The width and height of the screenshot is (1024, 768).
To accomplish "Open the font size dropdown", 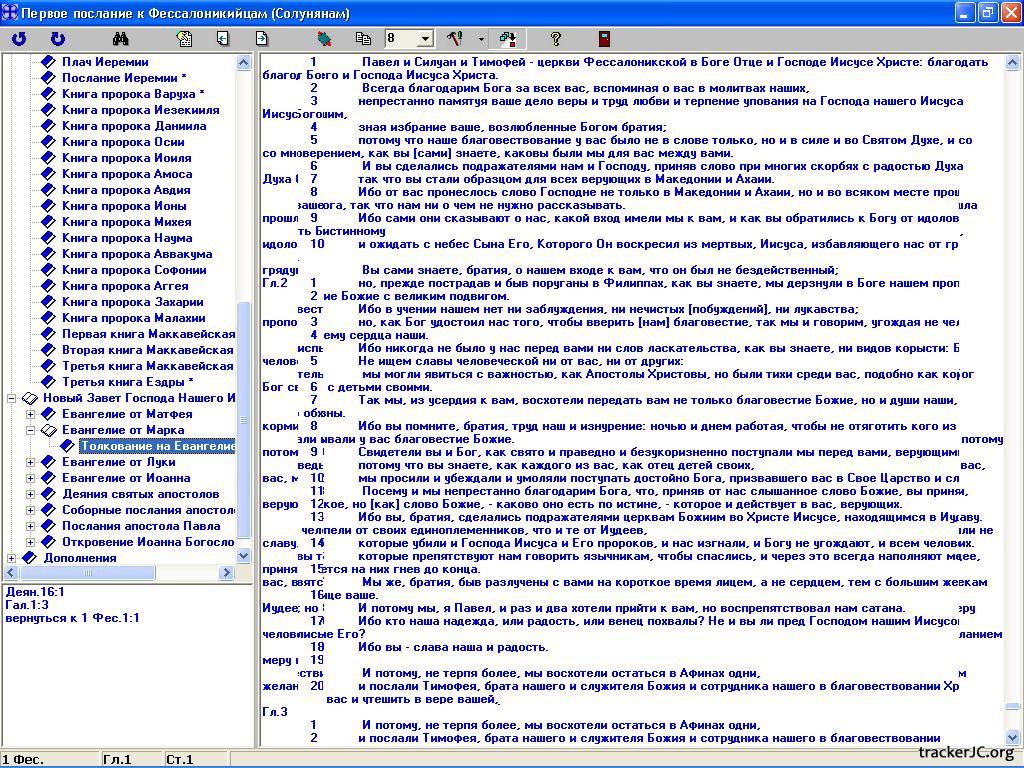I will pyautogui.click(x=424, y=39).
